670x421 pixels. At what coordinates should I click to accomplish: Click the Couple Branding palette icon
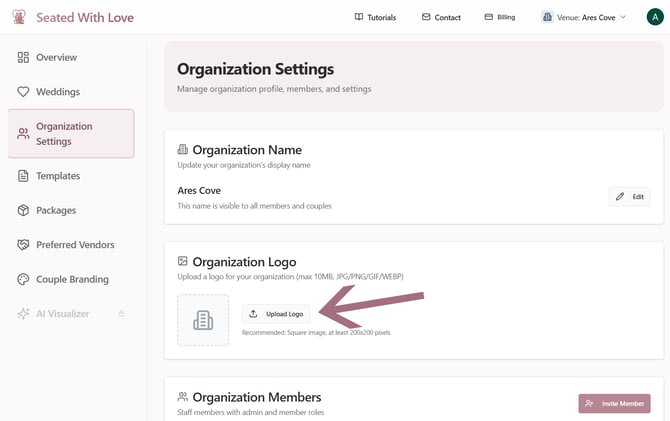[23, 279]
